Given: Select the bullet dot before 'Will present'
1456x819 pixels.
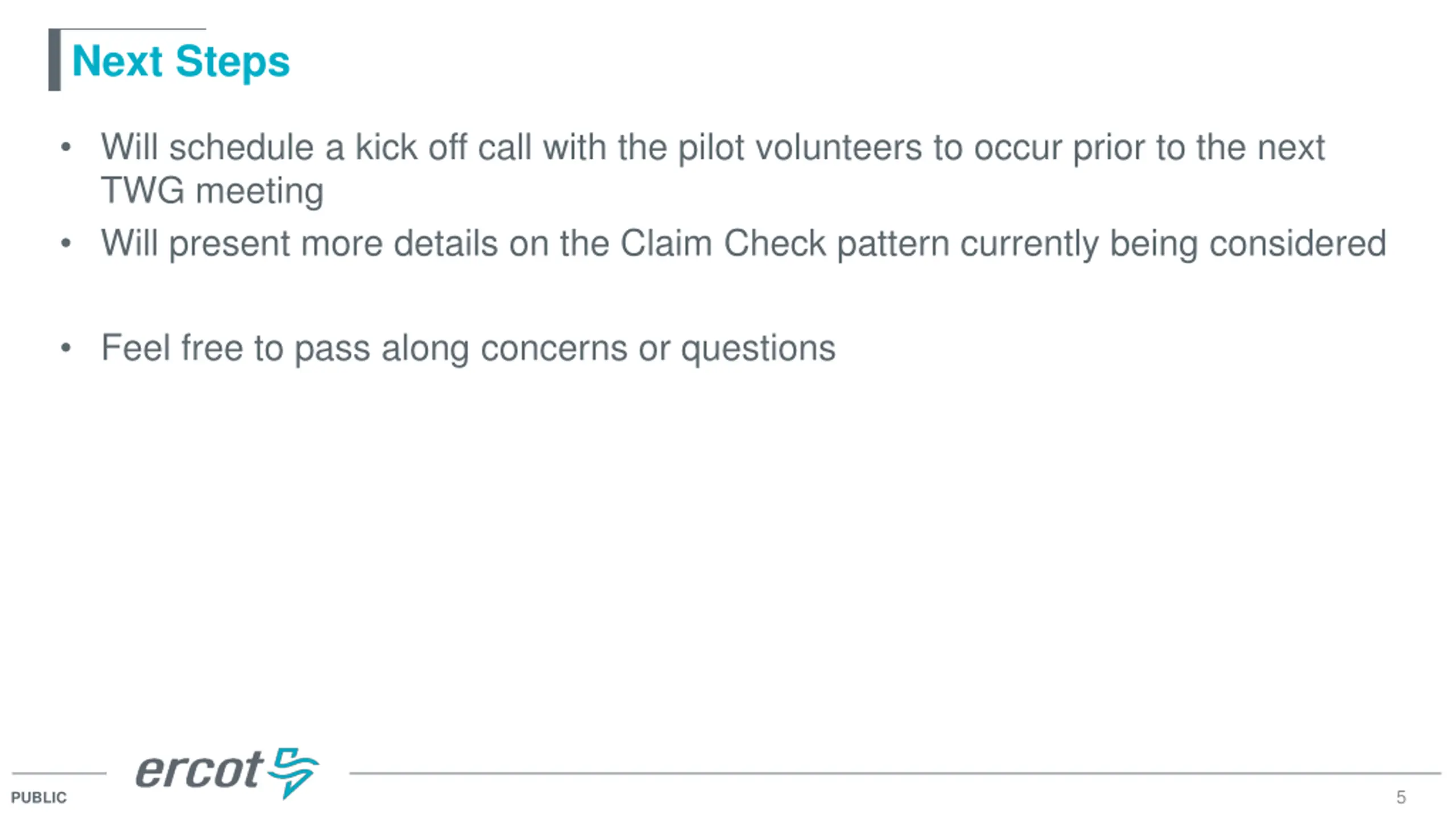Looking at the screenshot, I should pos(66,243).
